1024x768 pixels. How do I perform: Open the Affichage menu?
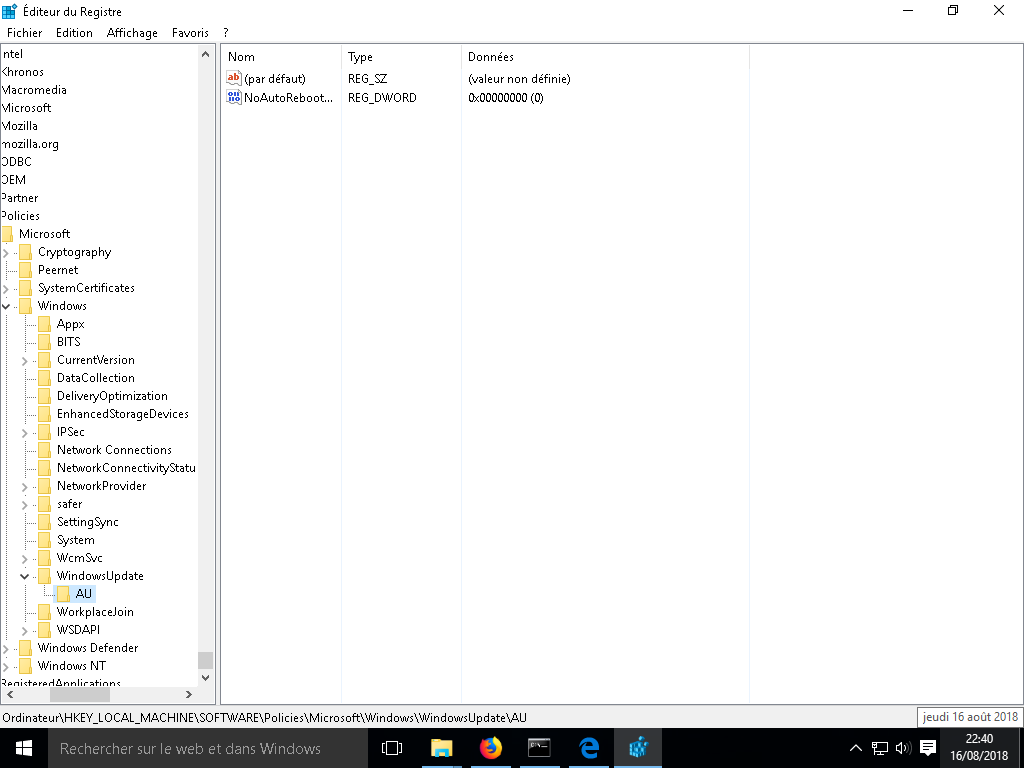pyautogui.click(x=132, y=33)
